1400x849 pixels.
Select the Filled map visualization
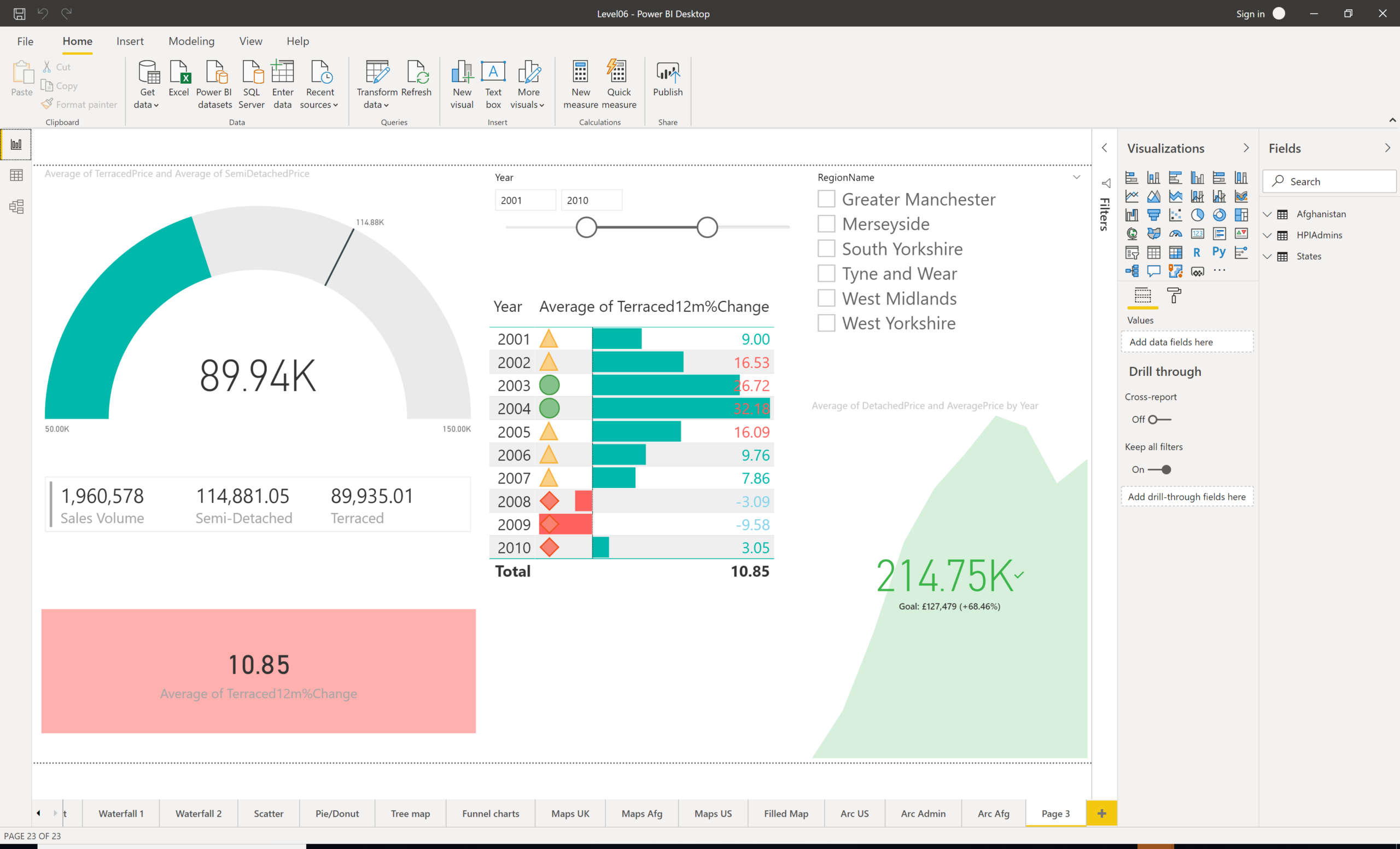click(x=1153, y=234)
